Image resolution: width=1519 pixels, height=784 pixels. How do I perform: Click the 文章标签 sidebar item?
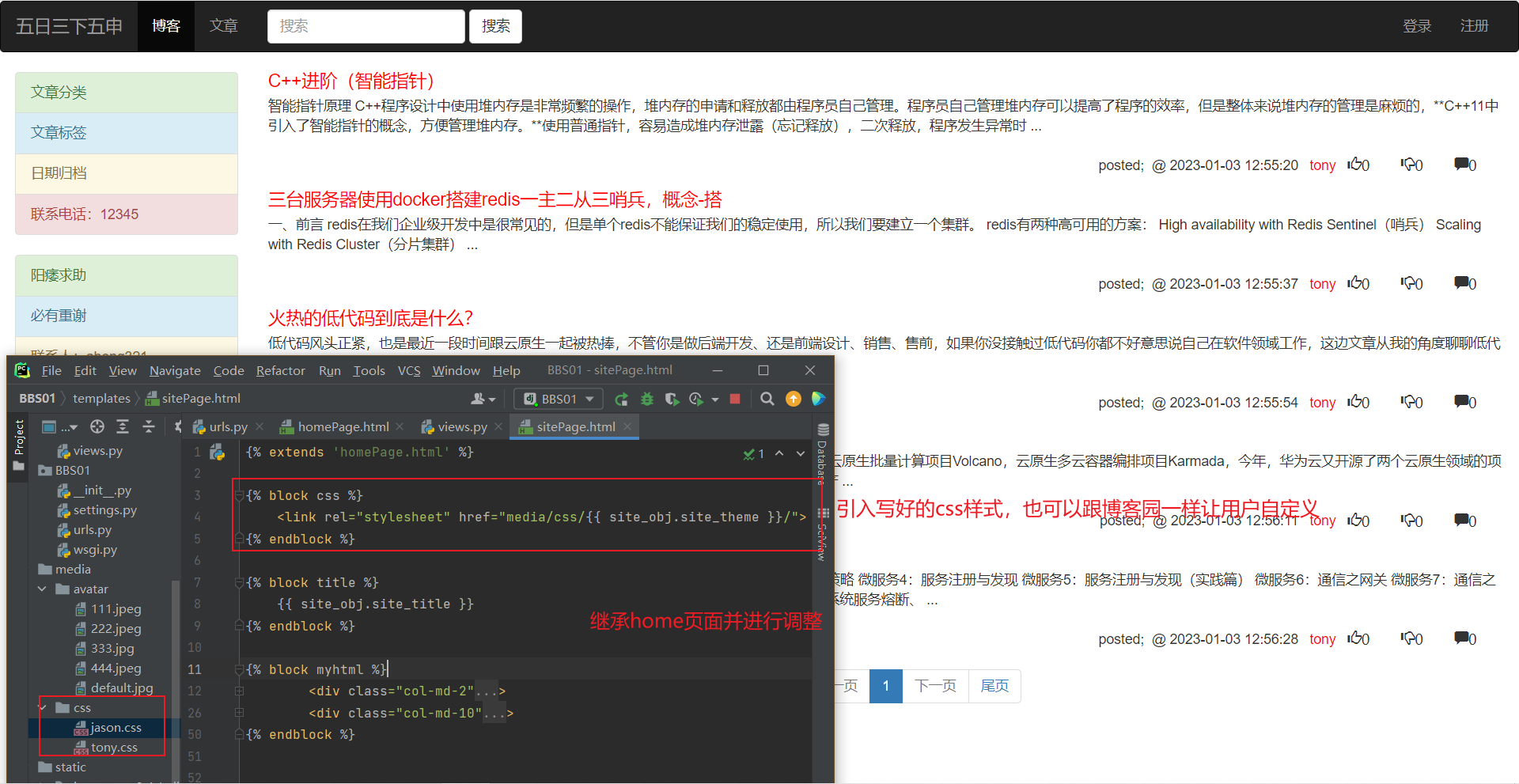click(127, 133)
